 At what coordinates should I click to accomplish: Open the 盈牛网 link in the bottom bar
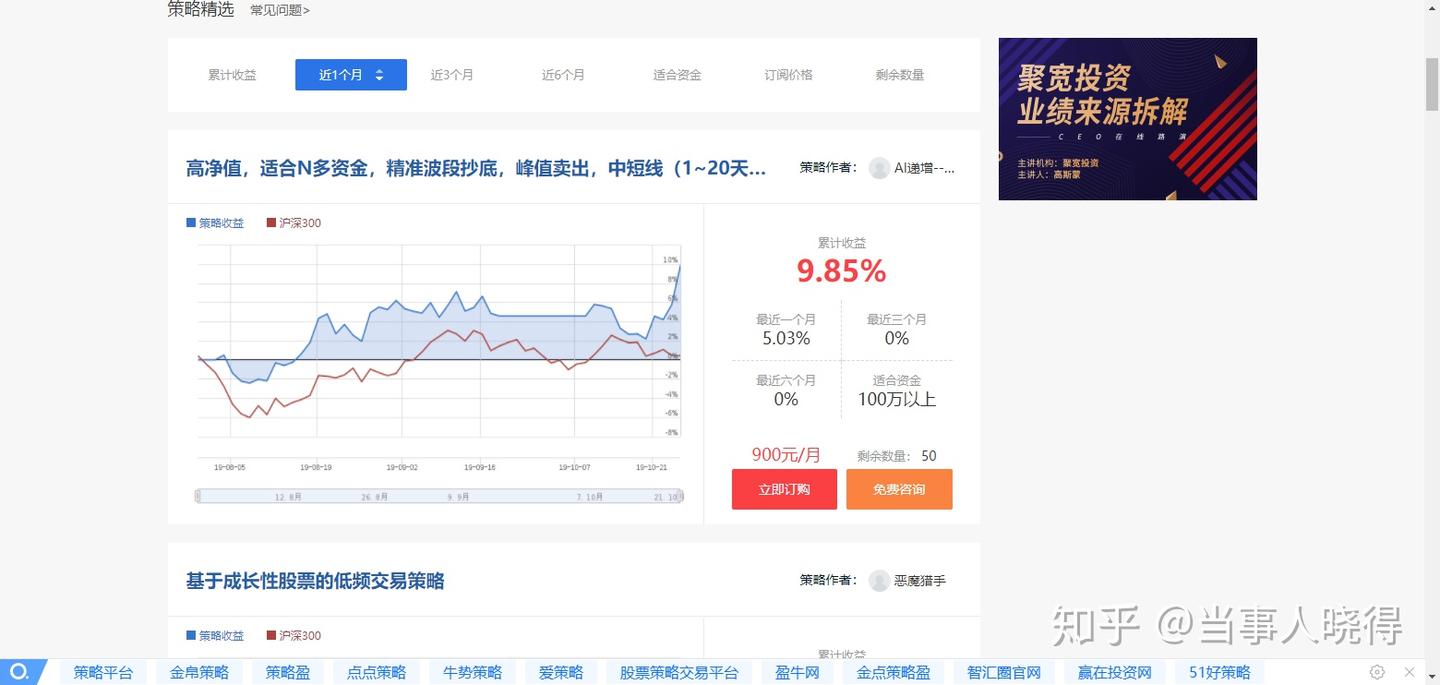pyautogui.click(x=796, y=672)
